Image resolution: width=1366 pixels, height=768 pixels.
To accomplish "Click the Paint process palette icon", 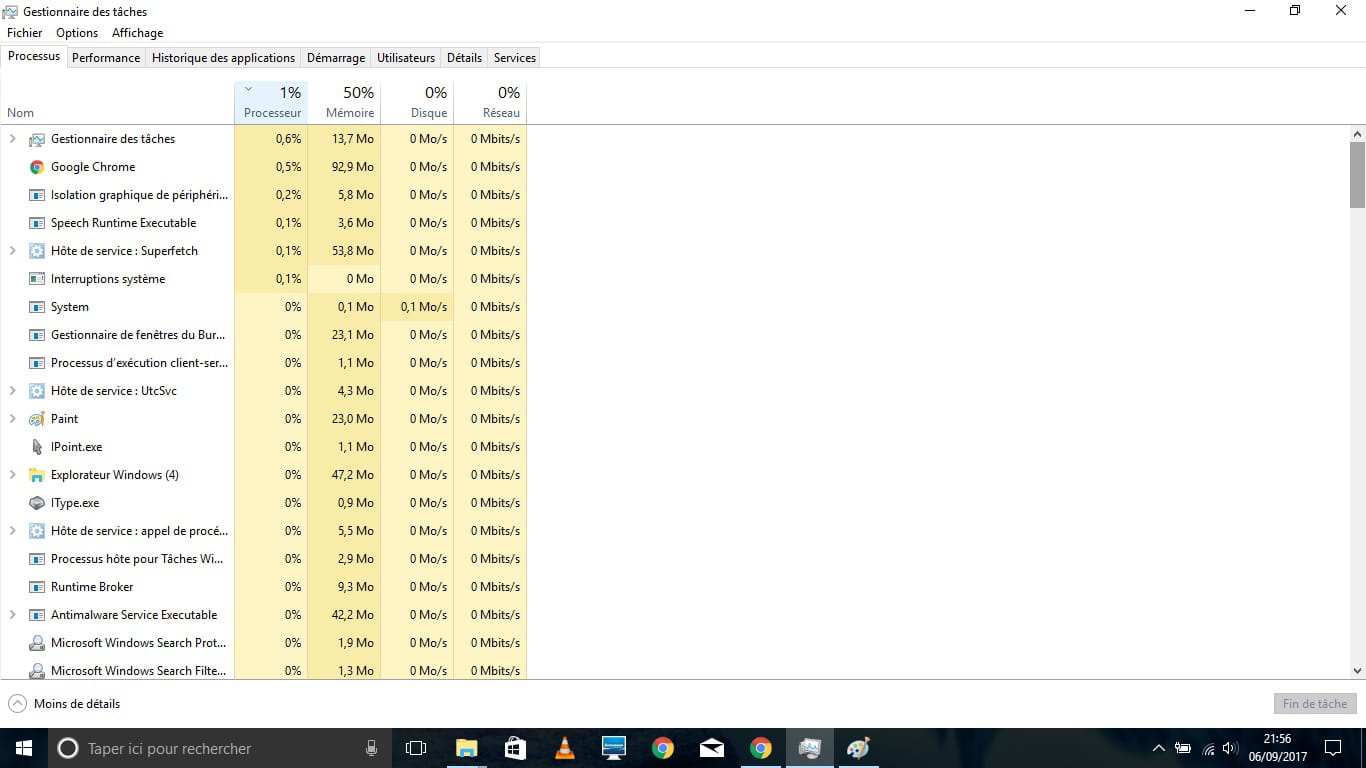I will coord(37,419).
